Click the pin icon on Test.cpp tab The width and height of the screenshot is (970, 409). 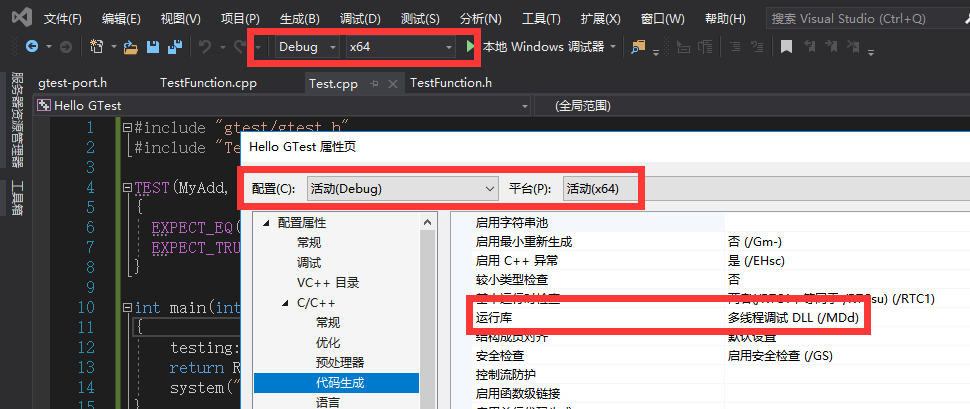[374, 84]
